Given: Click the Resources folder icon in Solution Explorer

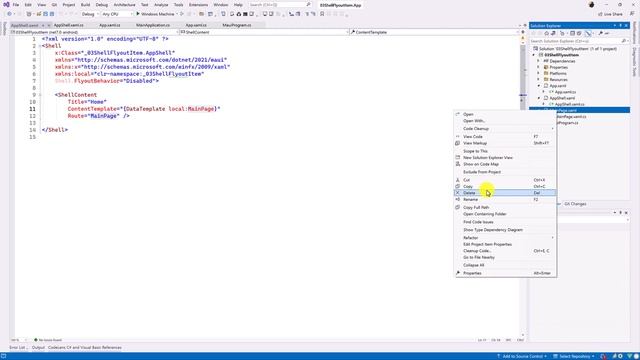Looking at the screenshot, I should point(546,80).
